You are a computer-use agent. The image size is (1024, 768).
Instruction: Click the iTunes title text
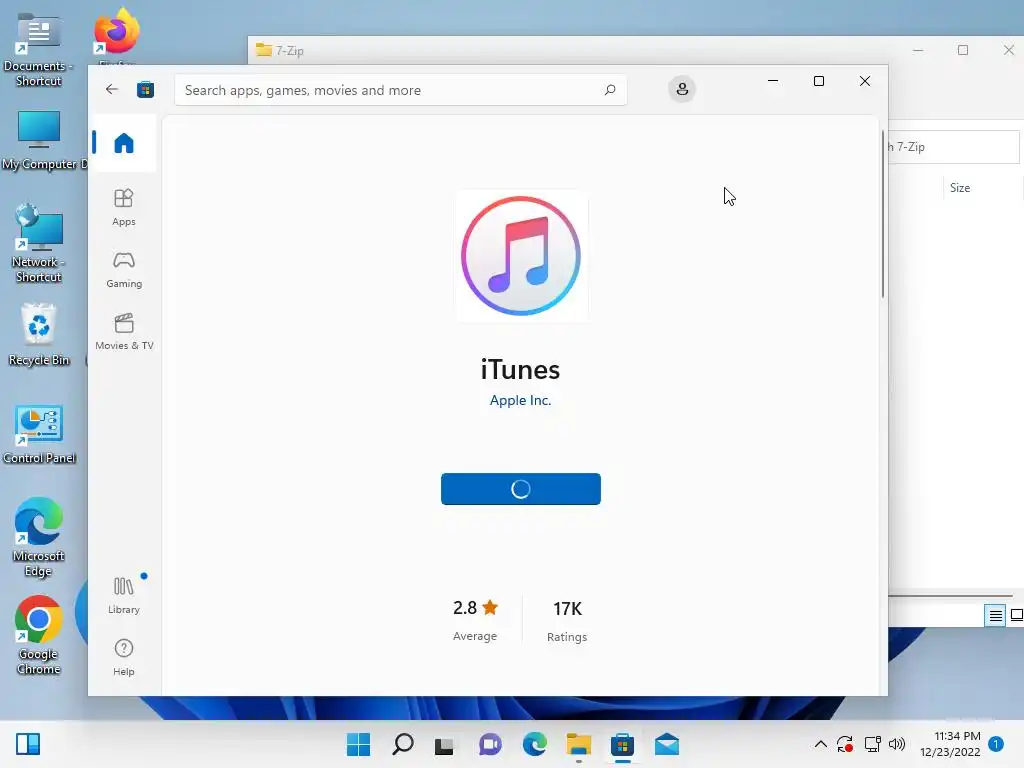[x=520, y=370]
